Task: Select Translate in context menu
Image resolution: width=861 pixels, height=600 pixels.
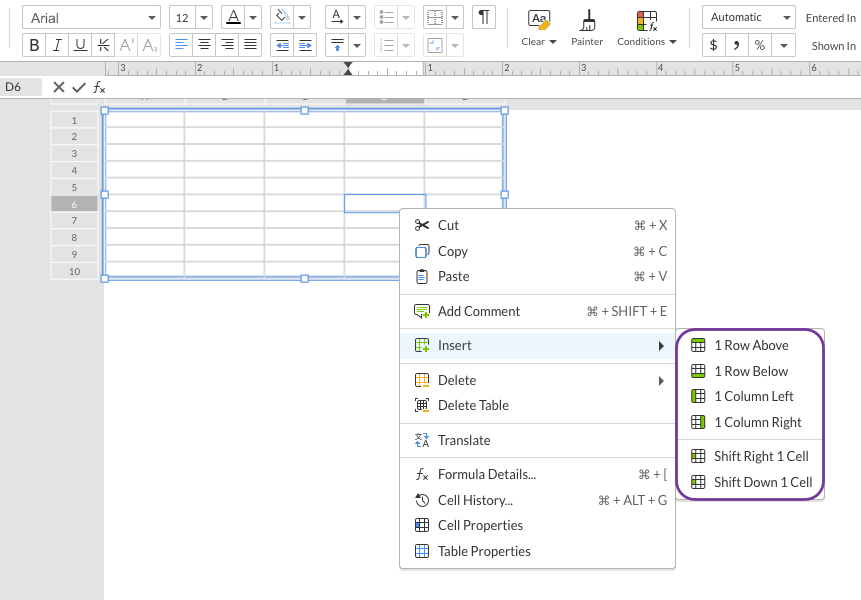Action: [538, 440]
